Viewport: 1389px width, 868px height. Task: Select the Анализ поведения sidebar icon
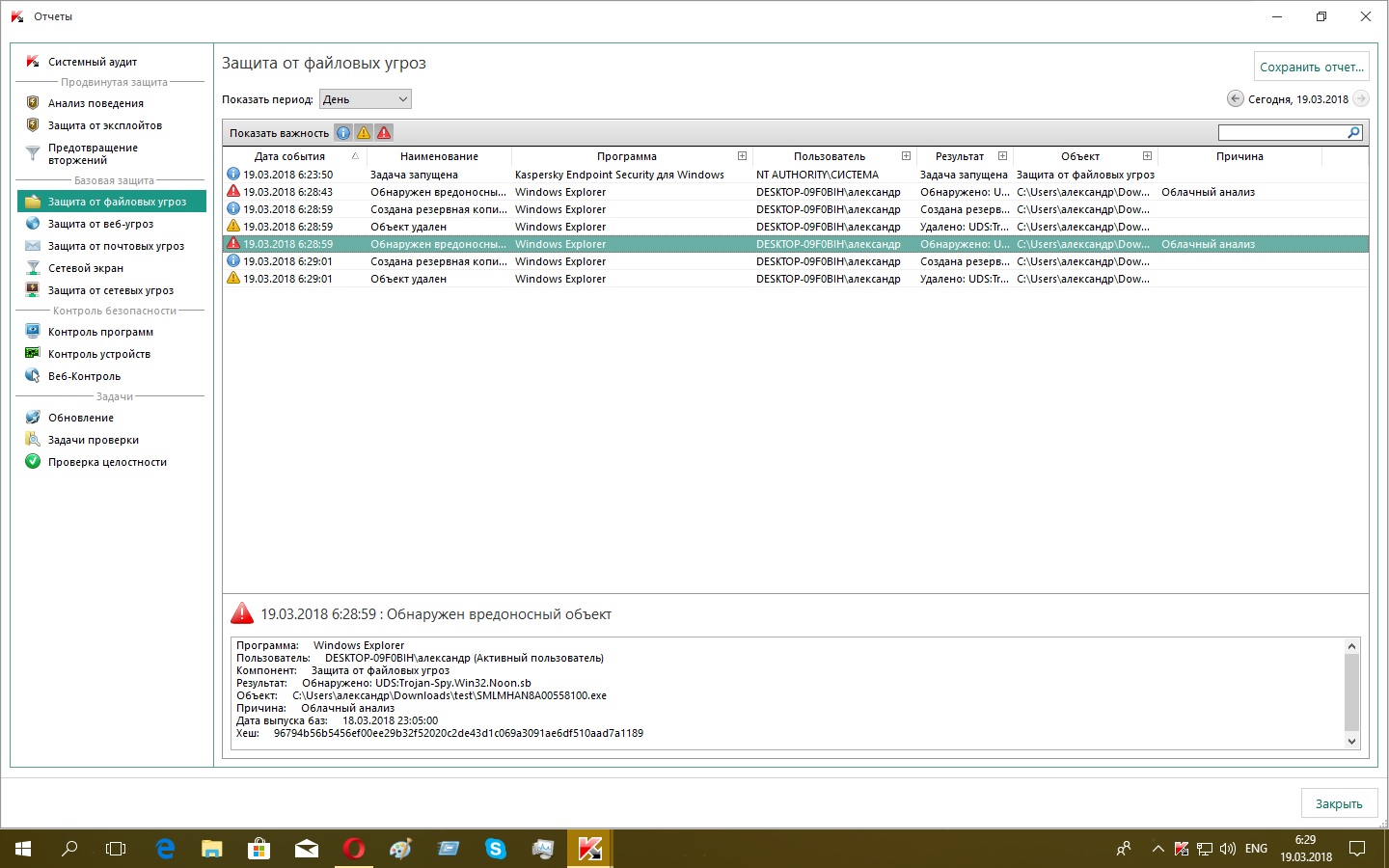point(33,102)
